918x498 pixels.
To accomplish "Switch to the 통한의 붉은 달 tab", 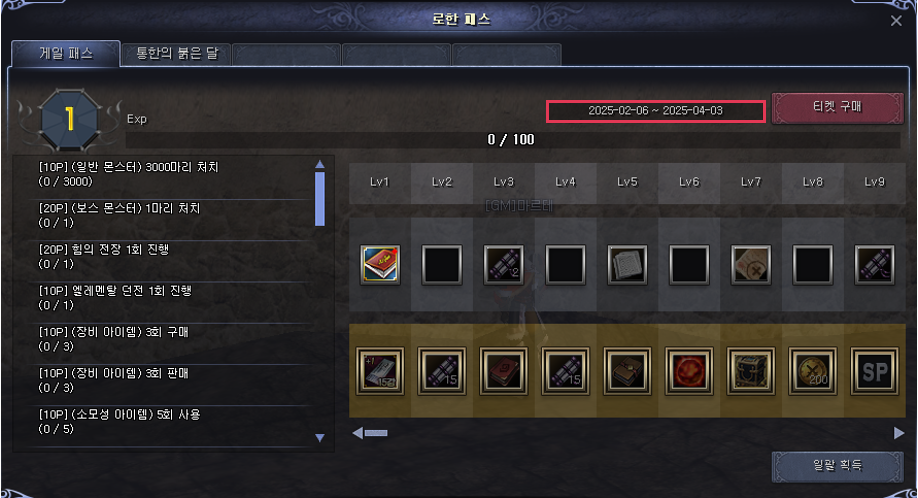I will (x=177, y=54).
